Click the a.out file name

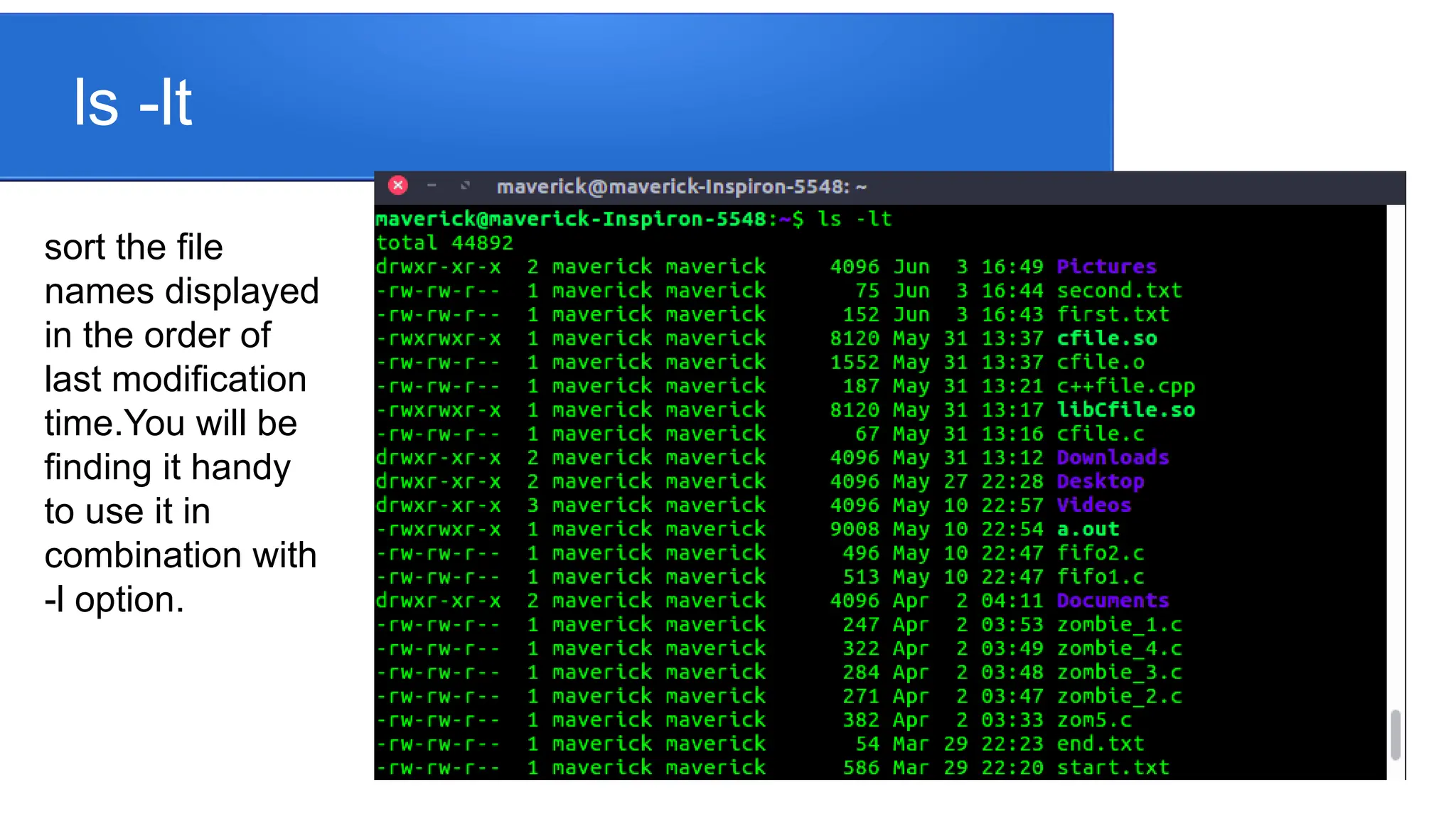pyautogui.click(x=1088, y=529)
